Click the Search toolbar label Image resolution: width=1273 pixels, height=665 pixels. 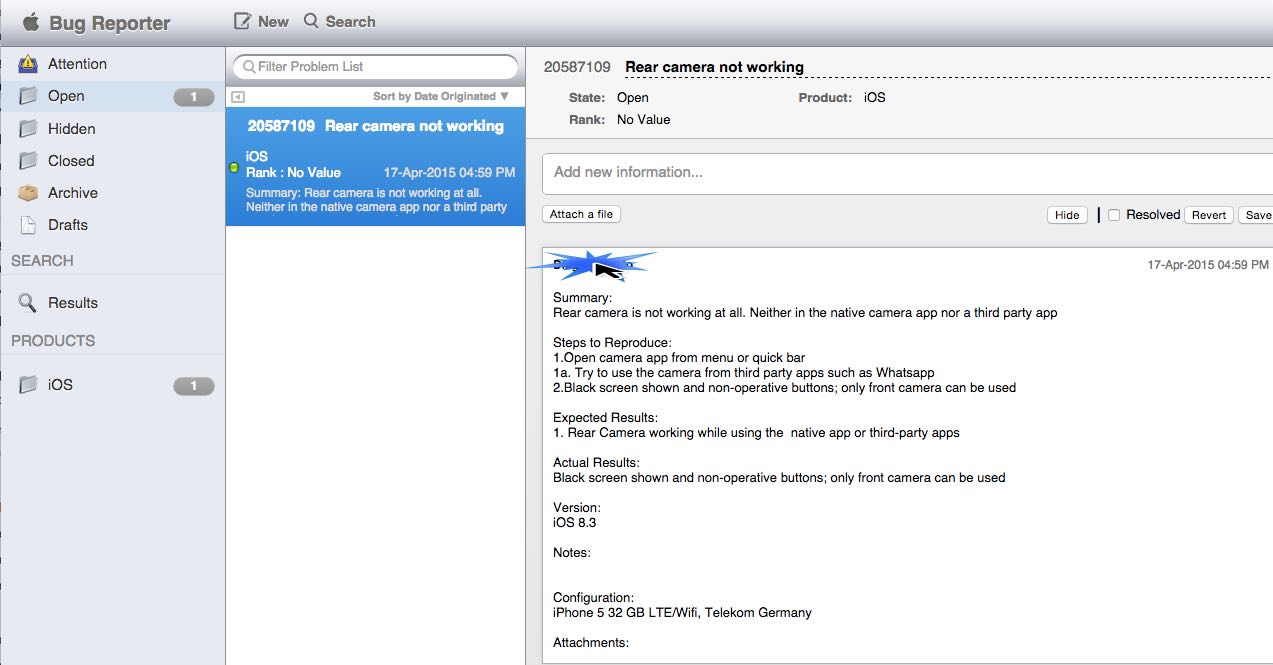350,21
